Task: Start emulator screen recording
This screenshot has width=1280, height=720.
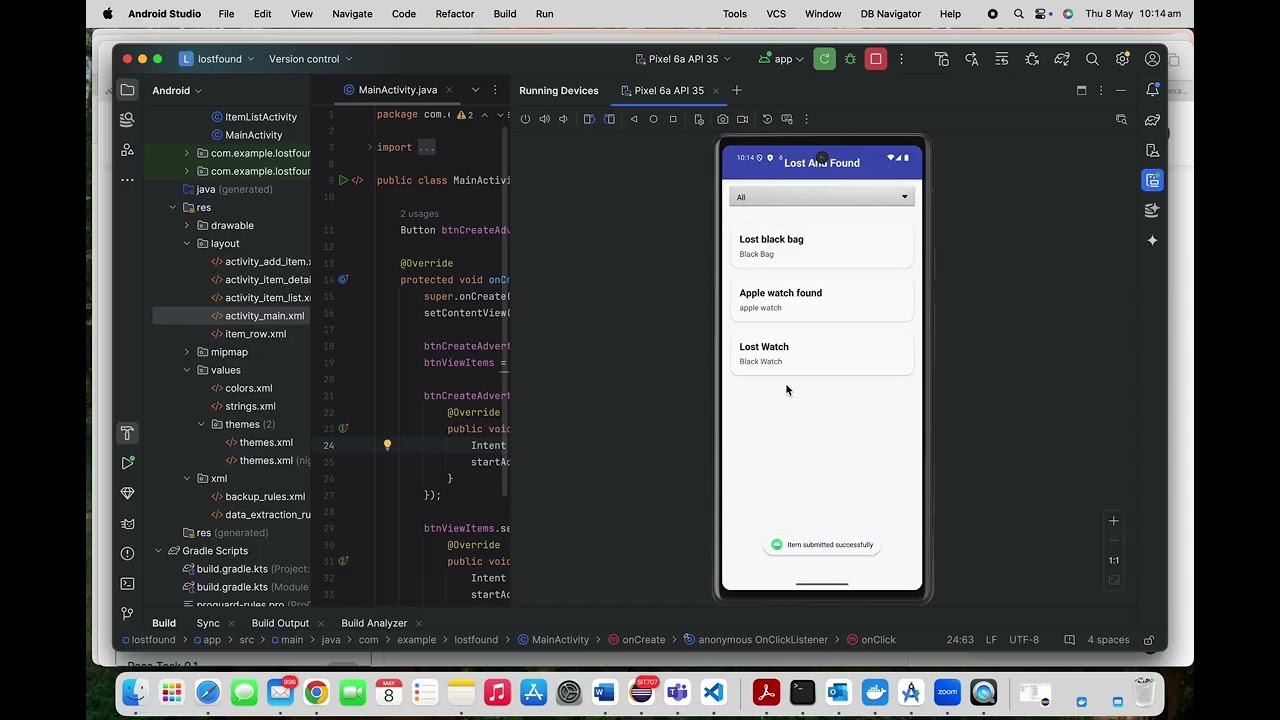Action: pyautogui.click(x=742, y=119)
